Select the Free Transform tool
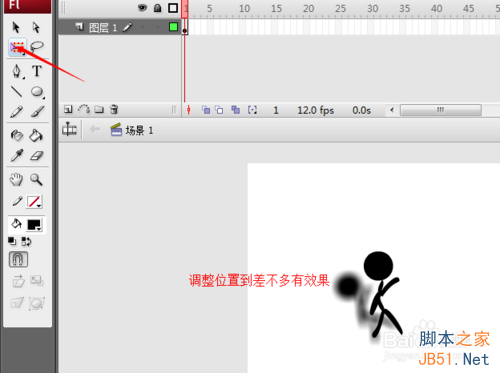500x373 pixels. tap(17, 47)
